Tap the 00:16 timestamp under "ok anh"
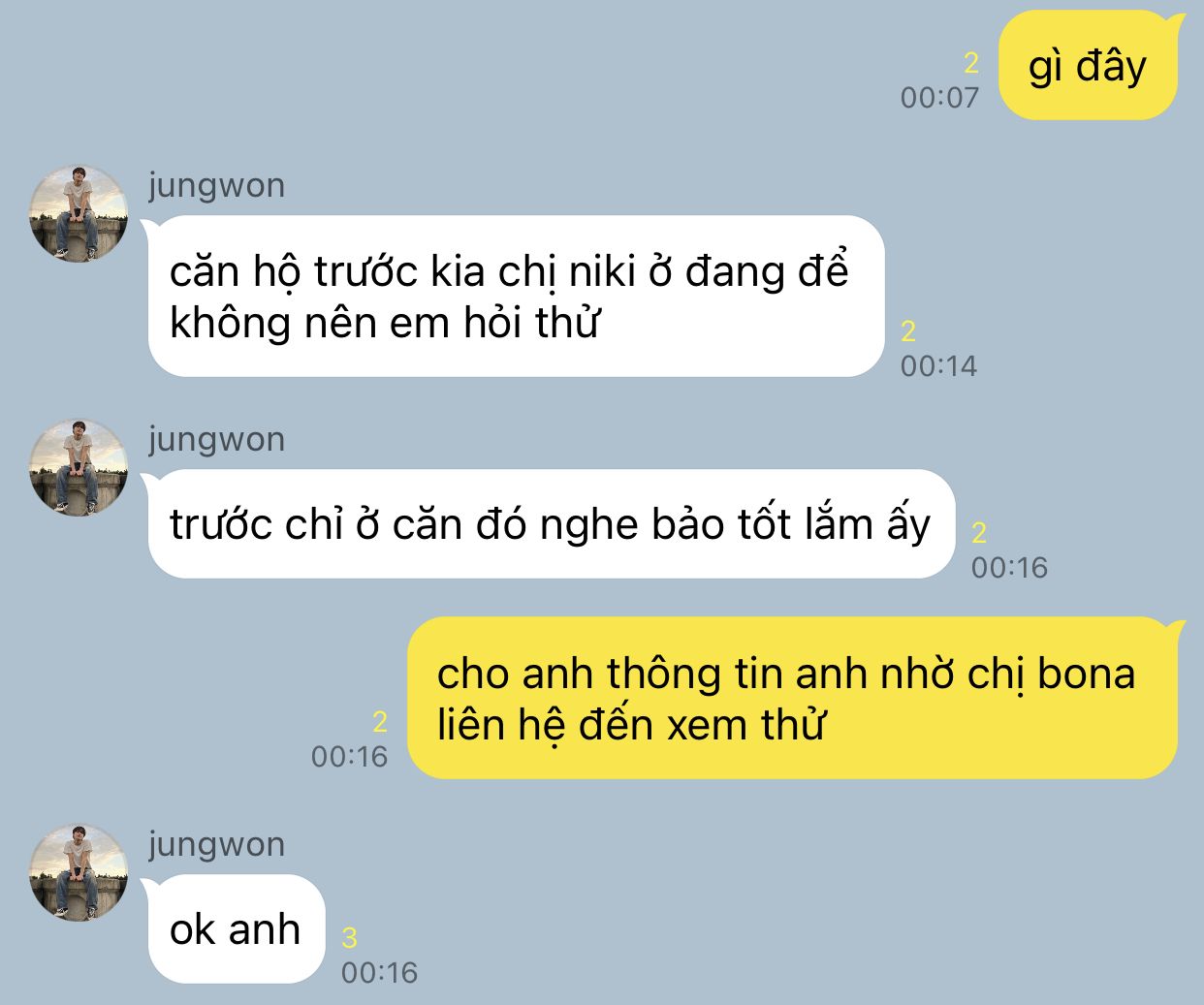Viewport: 1204px width, 1005px height. pos(380,972)
